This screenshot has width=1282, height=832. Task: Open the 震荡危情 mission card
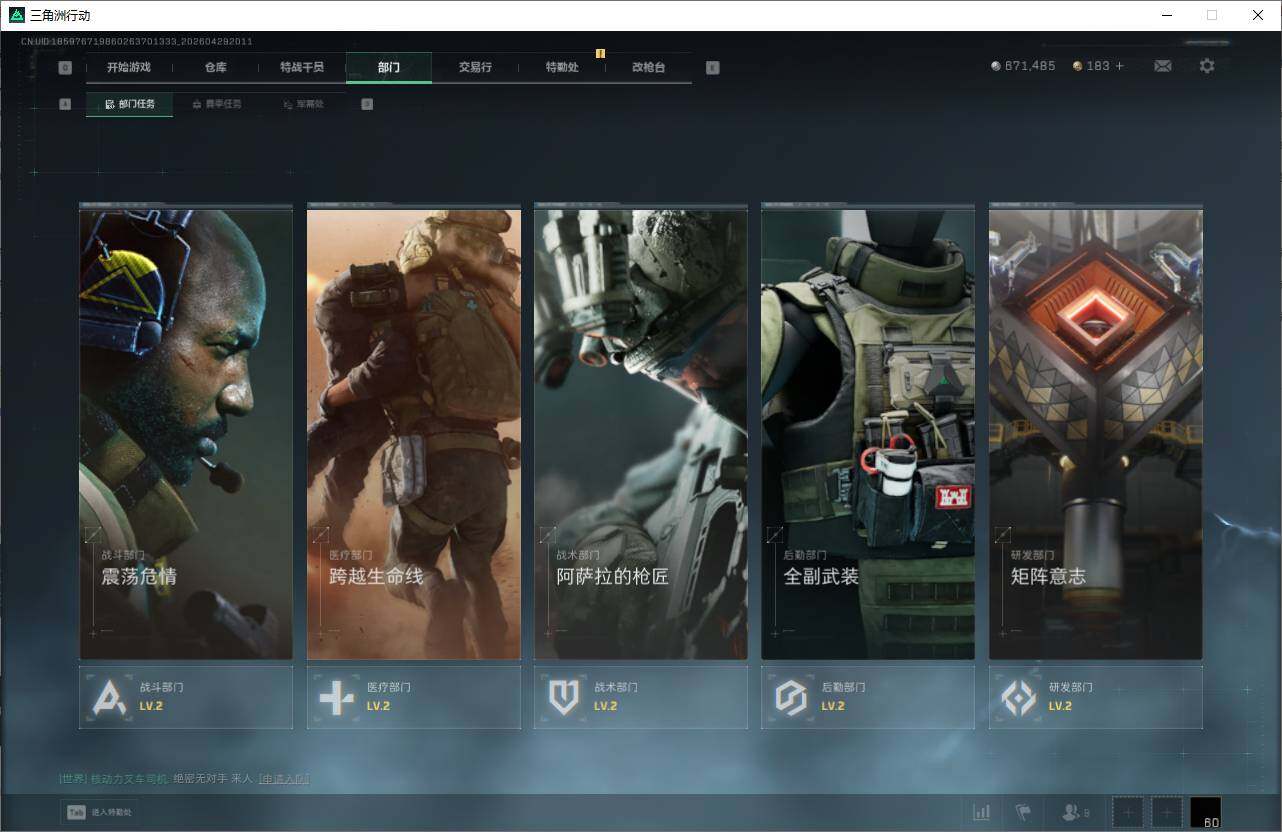point(186,432)
